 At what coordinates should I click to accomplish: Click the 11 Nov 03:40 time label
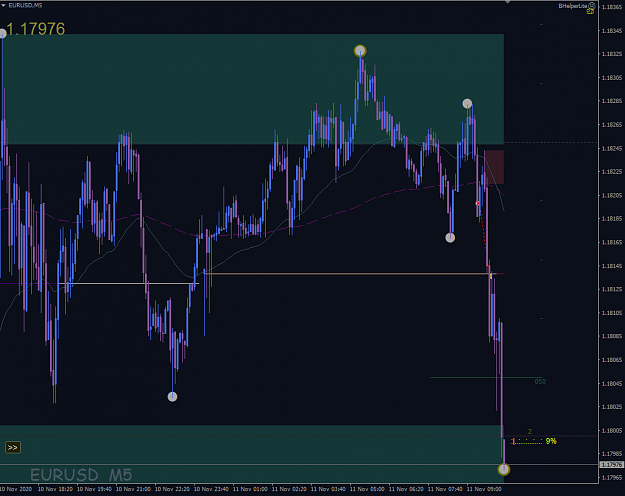tap(328, 489)
